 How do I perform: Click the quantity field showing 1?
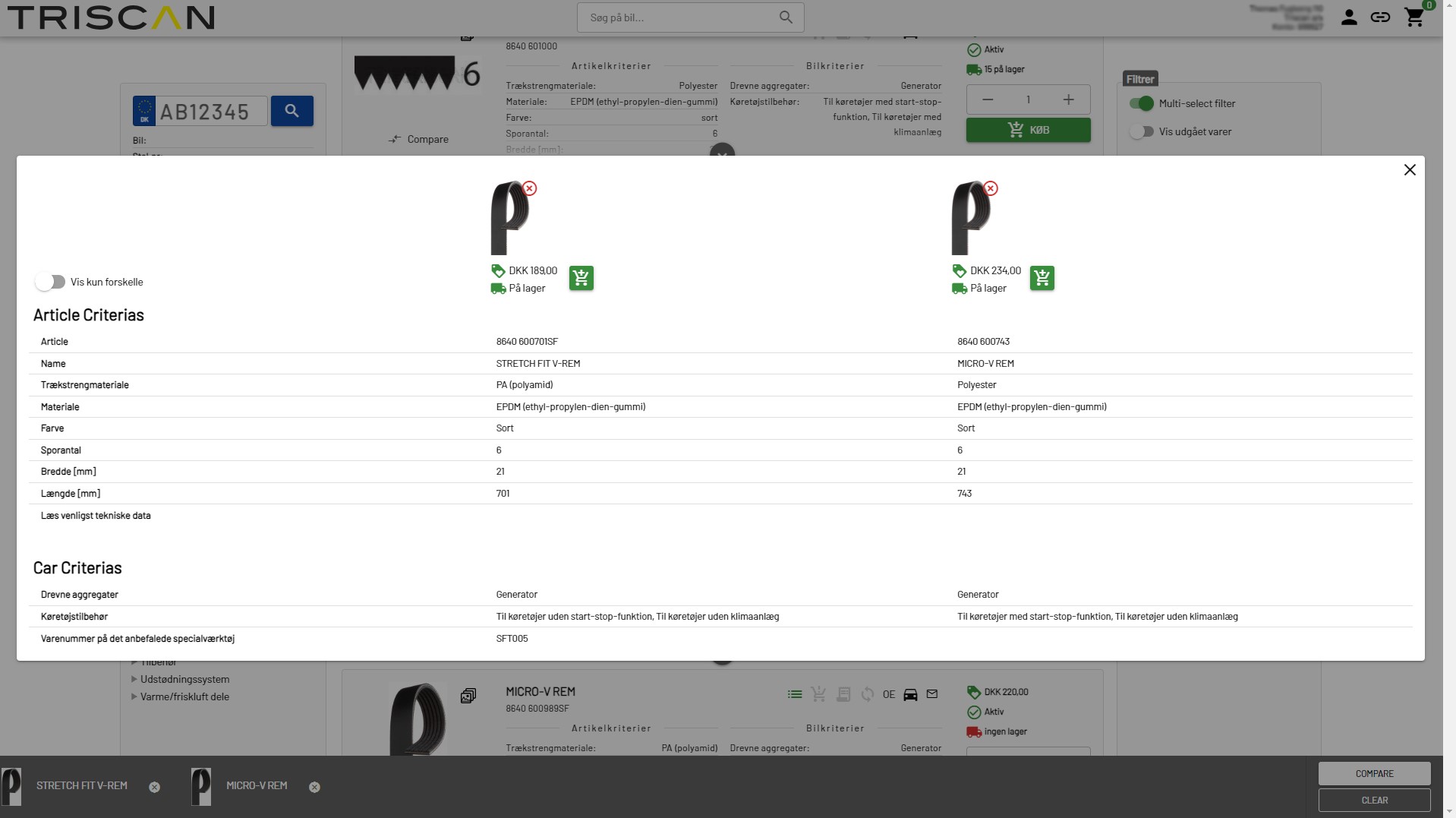1028,99
